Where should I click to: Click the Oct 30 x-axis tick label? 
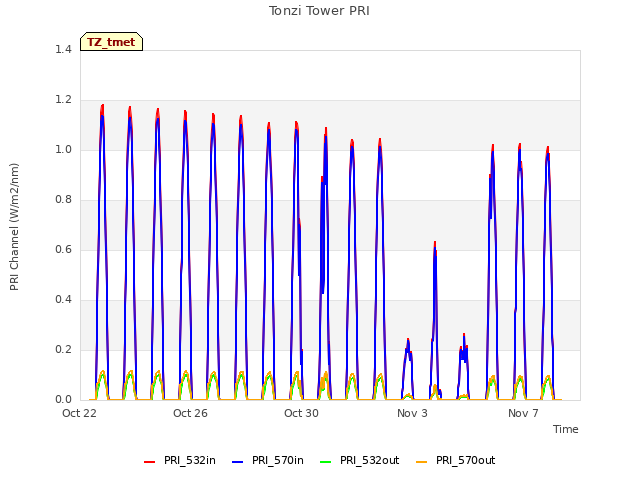[x=301, y=413]
